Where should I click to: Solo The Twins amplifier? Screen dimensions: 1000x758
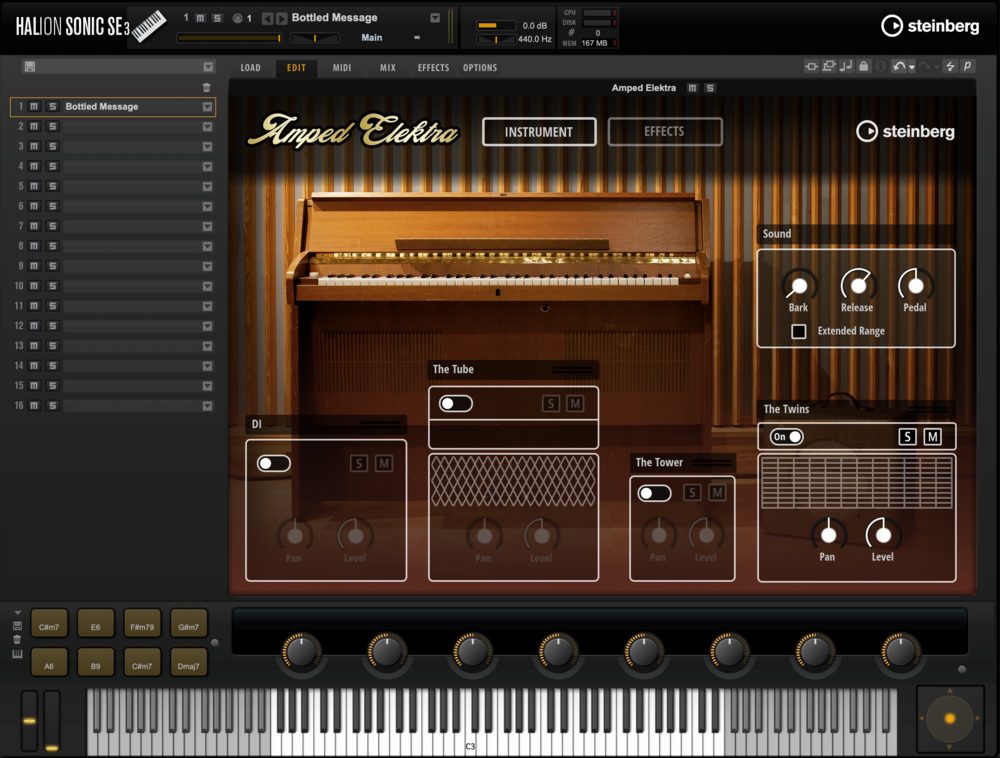pos(908,437)
